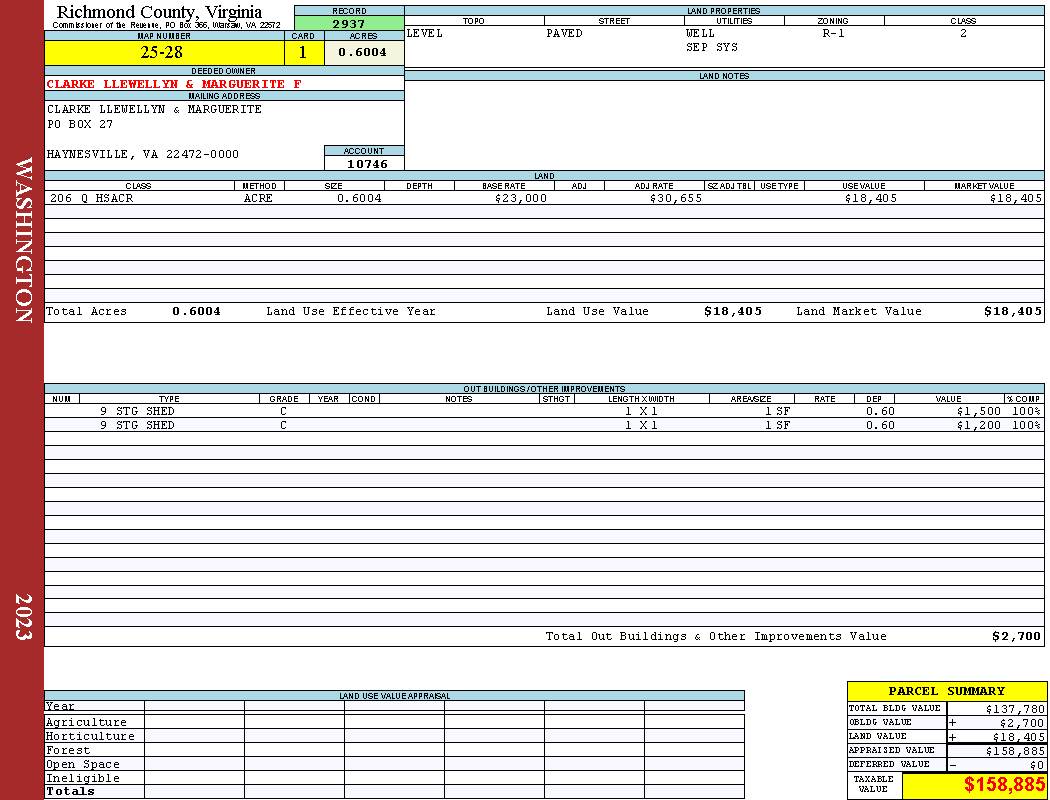The width and height of the screenshot is (1050, 800).
Task: Click Commissioner of the Revenue address line
Action: coord(166,25)
